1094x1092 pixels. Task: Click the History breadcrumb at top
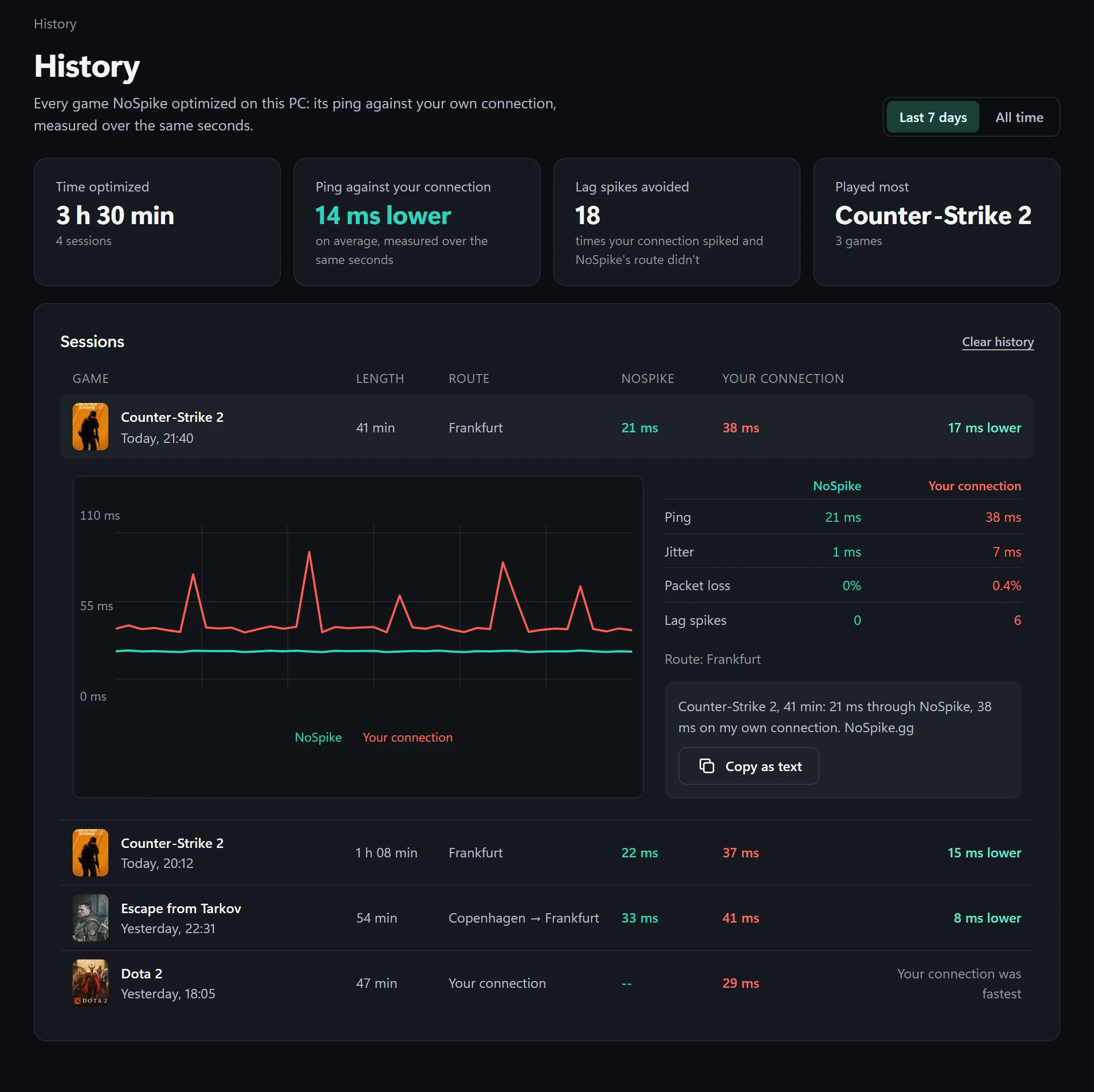pos(55,24)
